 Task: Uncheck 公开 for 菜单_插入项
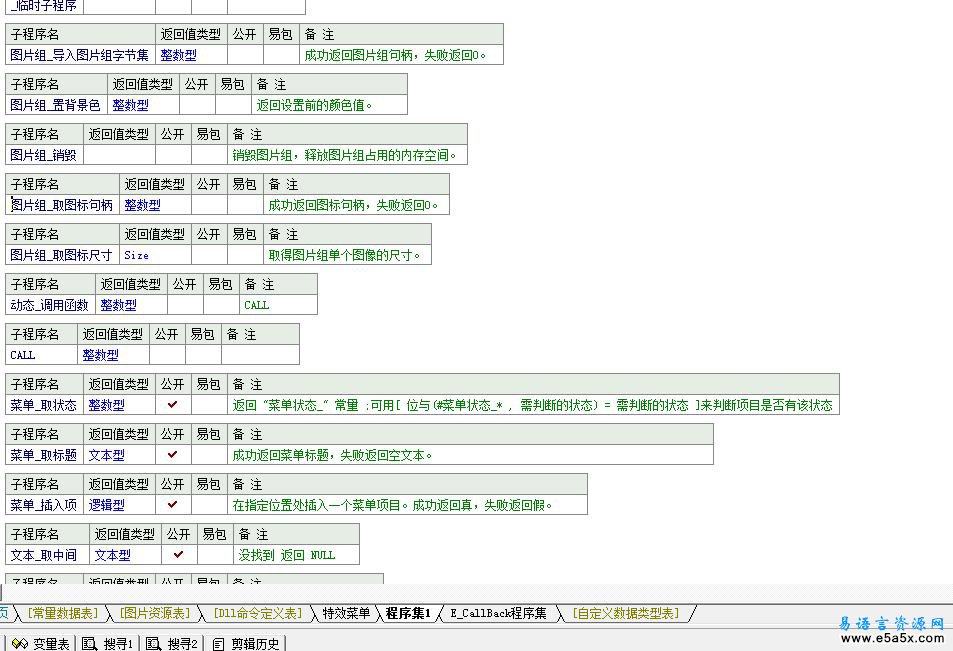[x=173, y=505]
